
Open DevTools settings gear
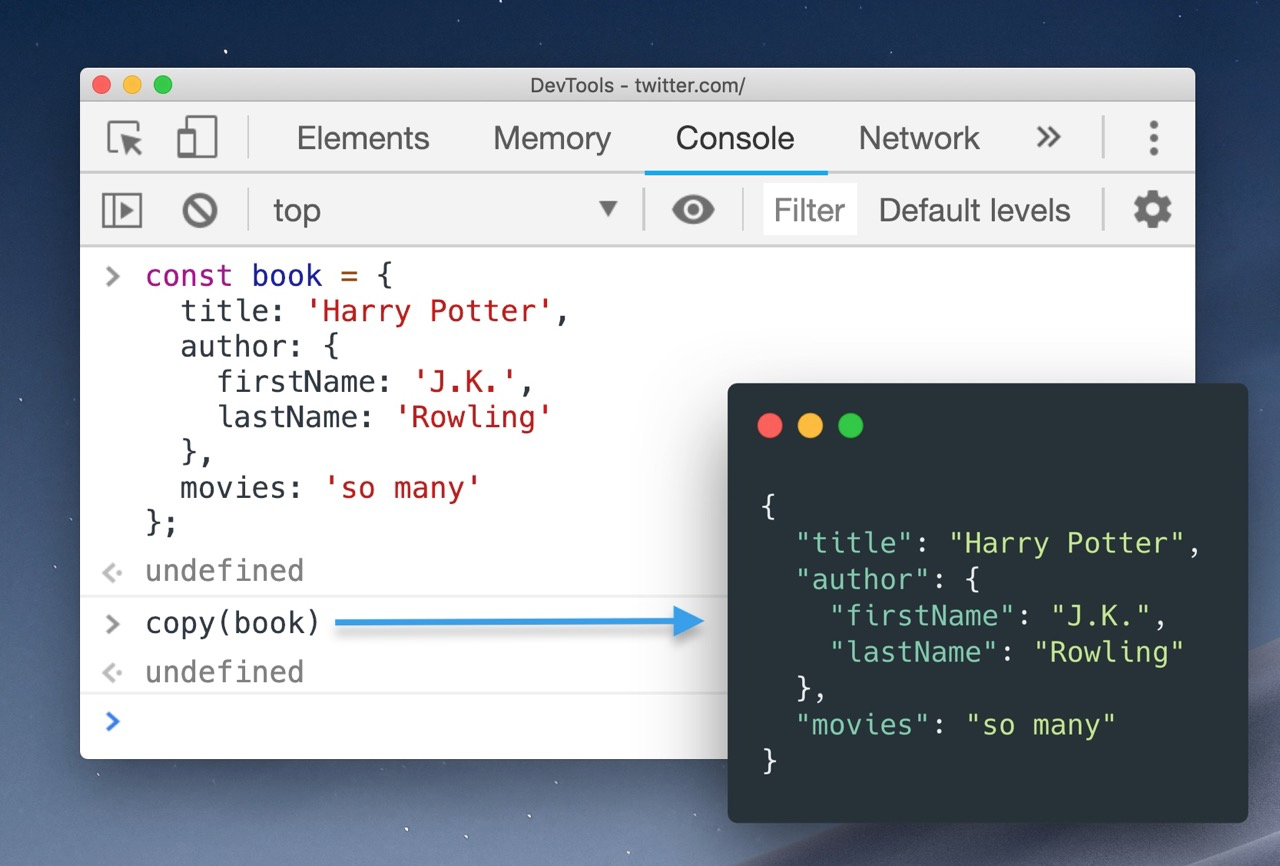point(1151,210)
